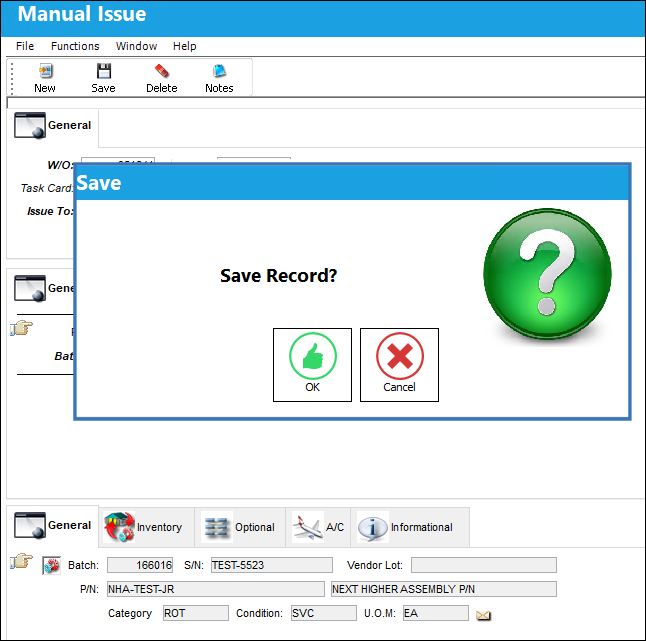The image size is (646, 641).
Task: Click the pointing hand icon beside Batch row
Action: pos(21,561)
